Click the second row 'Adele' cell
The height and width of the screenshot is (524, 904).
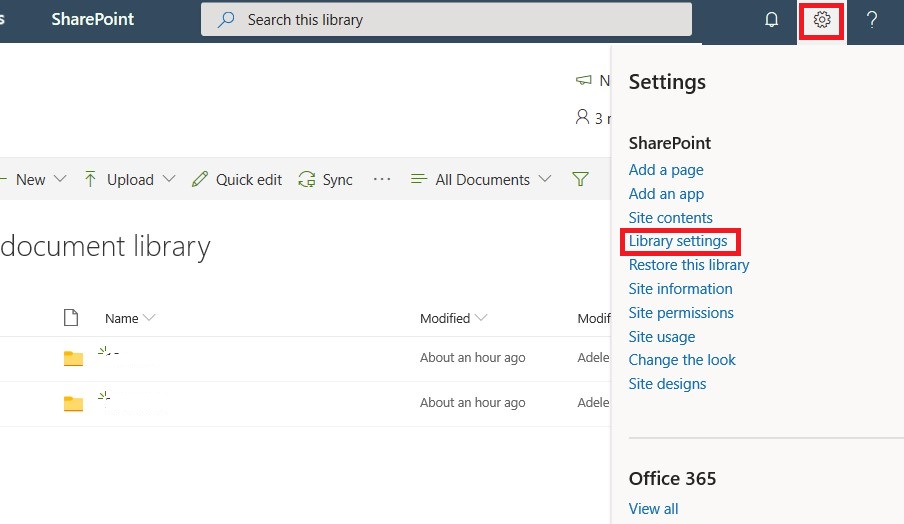point(593,402)
